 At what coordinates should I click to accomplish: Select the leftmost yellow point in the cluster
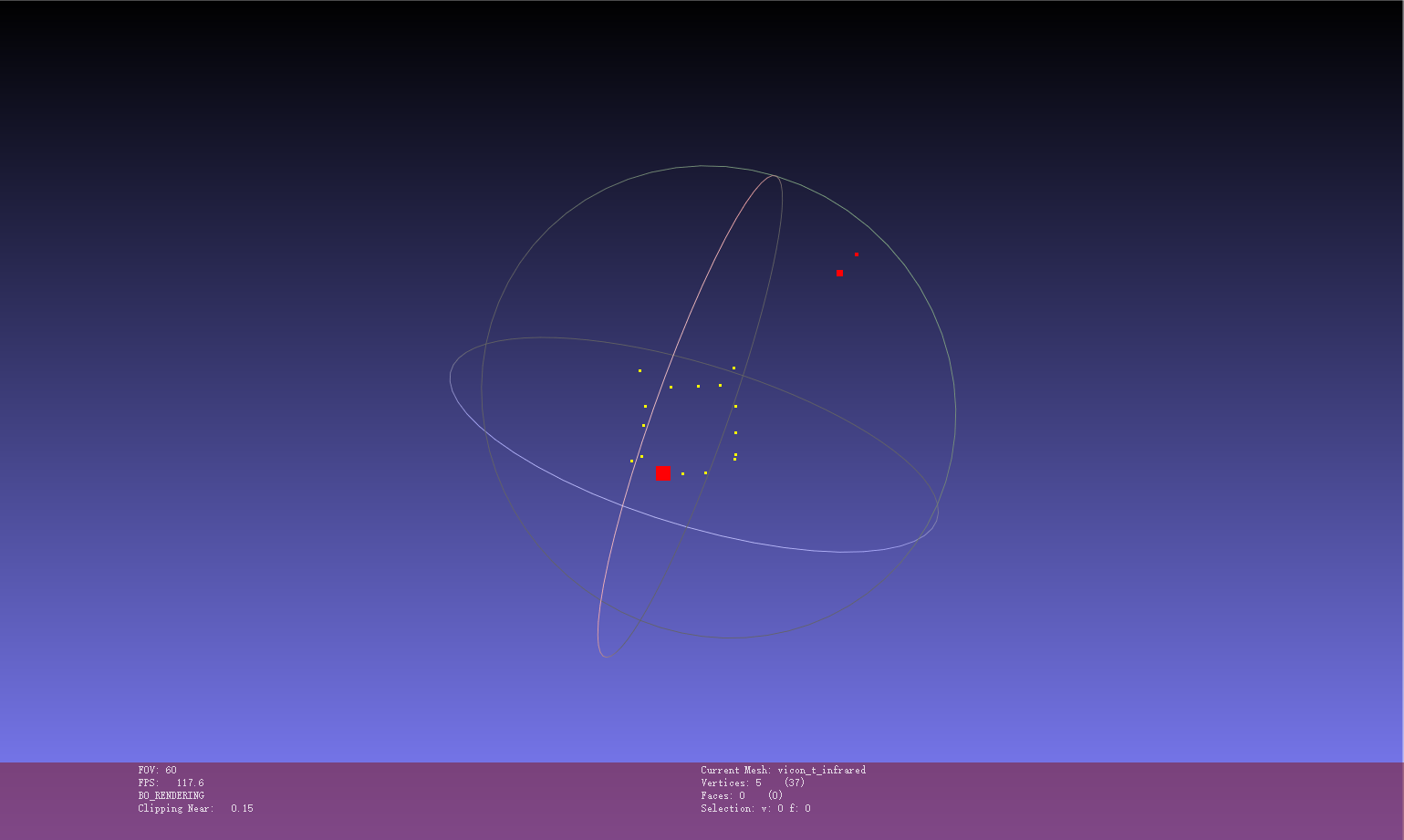631,461
